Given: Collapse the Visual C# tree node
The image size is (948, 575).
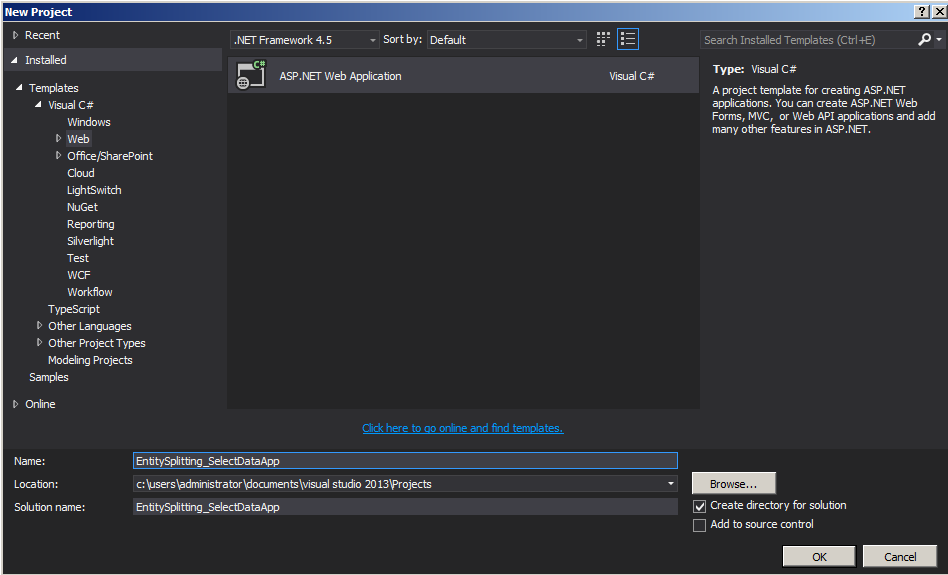Looking at the screenshot, I should coord(38,105).
